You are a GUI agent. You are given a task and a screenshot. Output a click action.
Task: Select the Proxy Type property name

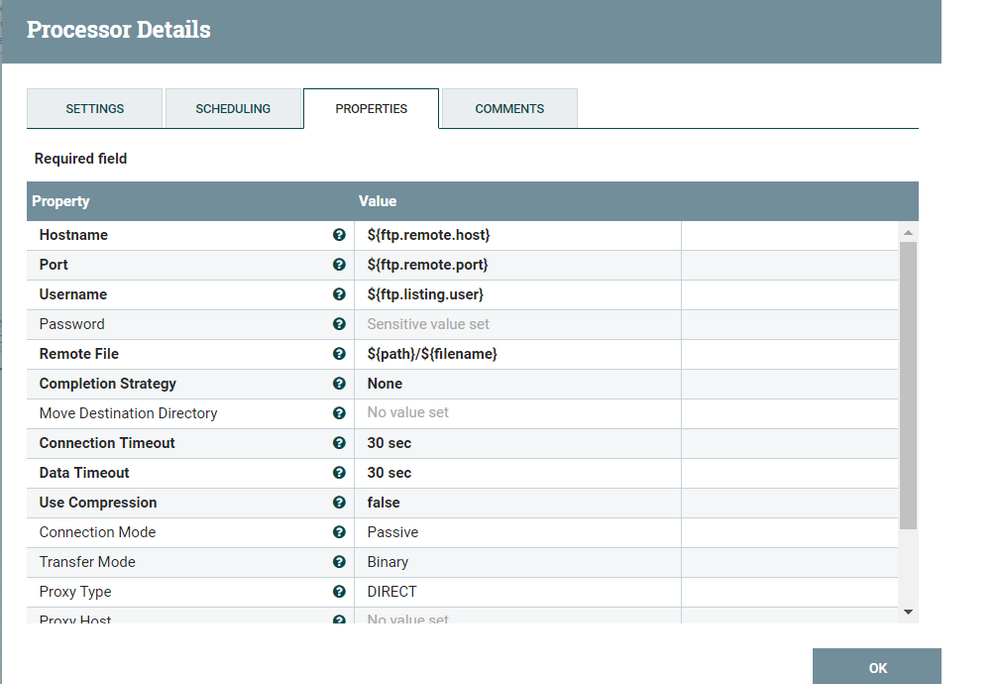pyautogui.click(x=75, y=592)
